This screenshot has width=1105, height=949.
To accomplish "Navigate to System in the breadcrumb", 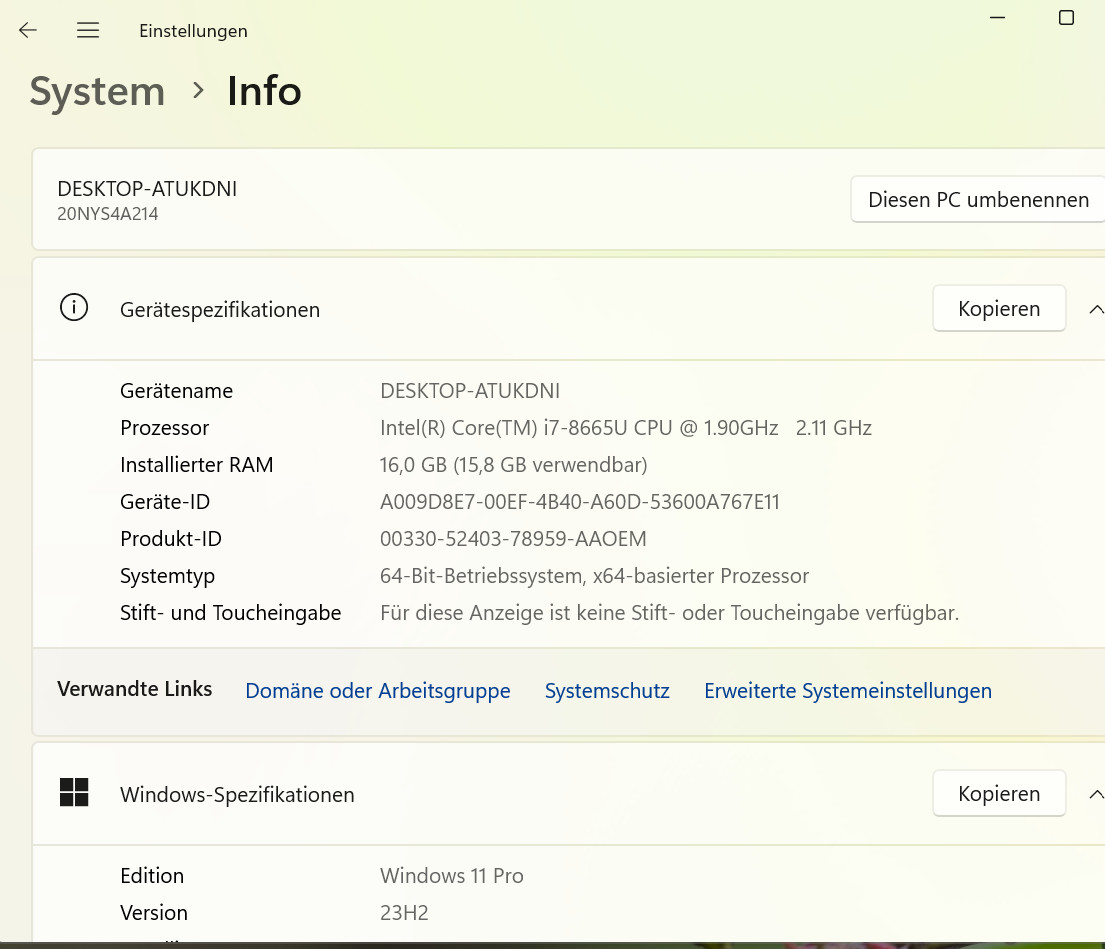I will point(97,92).
